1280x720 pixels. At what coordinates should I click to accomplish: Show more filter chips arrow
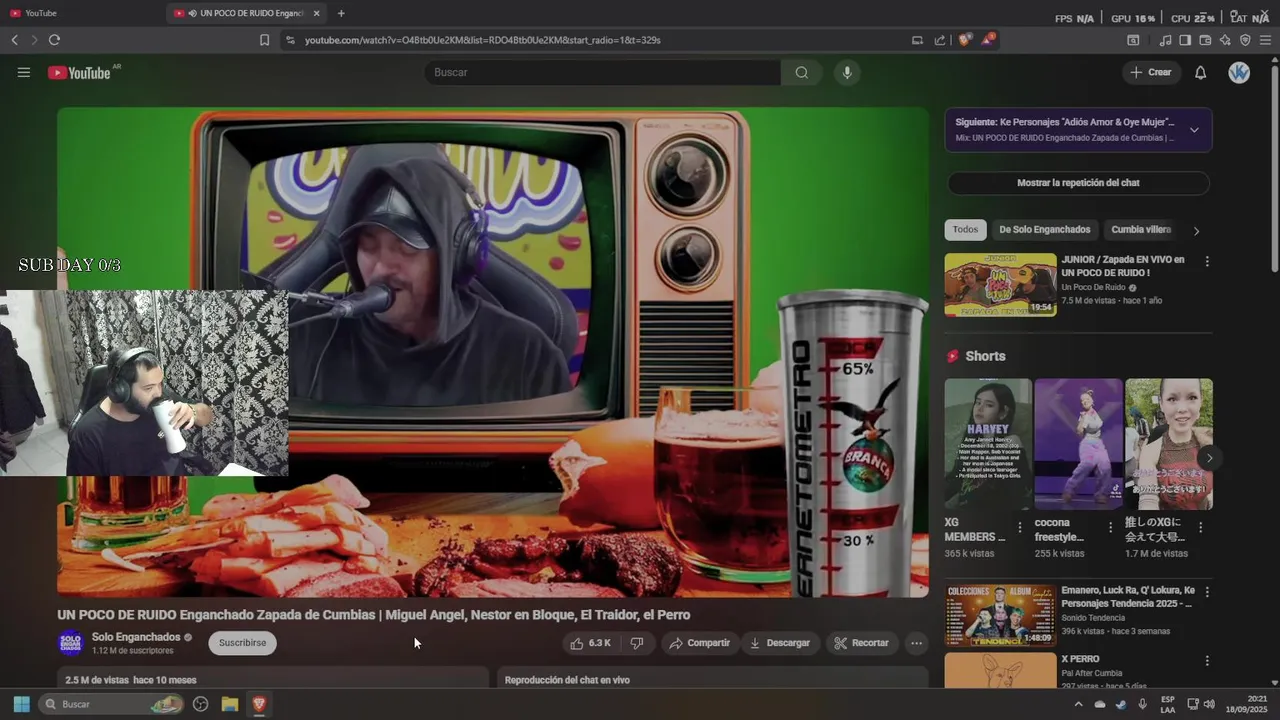click(x=1196, y=231)
